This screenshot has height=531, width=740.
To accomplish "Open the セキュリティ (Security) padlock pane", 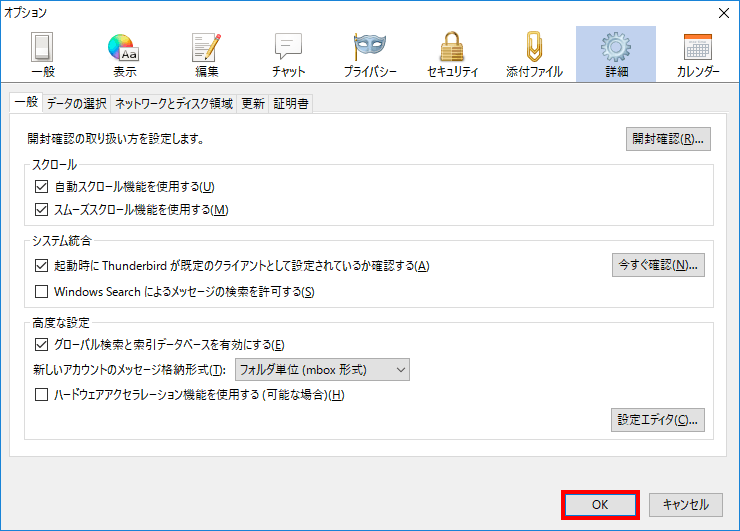I will (452, 54).
